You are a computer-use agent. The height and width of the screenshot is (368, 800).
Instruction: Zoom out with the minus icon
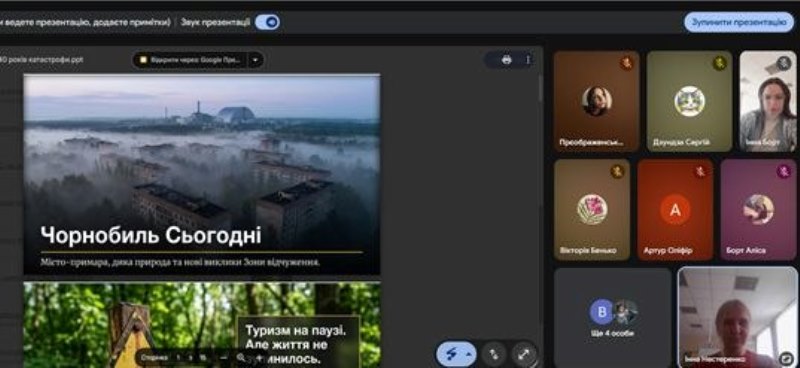click(223, 357)
